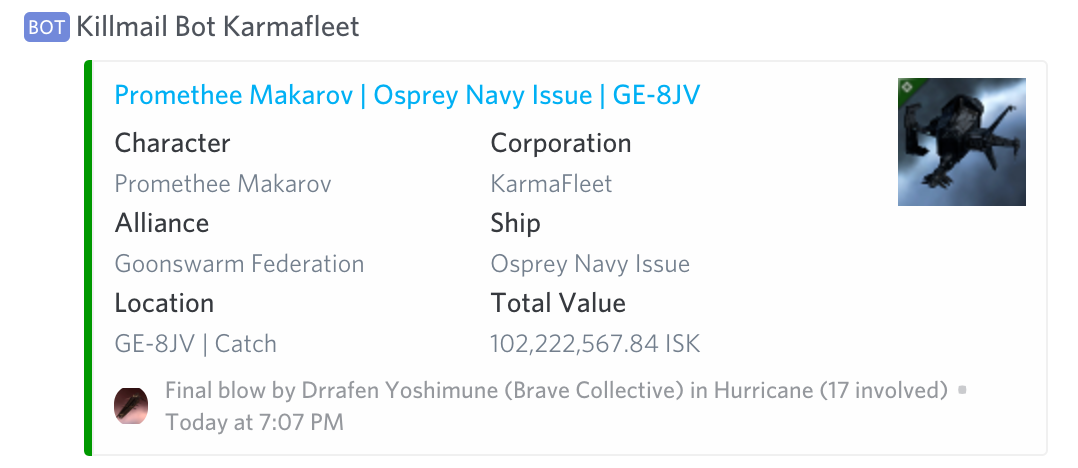The height and width of the screenshot is (468, 1078).
Task: Click the Today at 7:07 PM timestamp
Action: tap(254, 422)
